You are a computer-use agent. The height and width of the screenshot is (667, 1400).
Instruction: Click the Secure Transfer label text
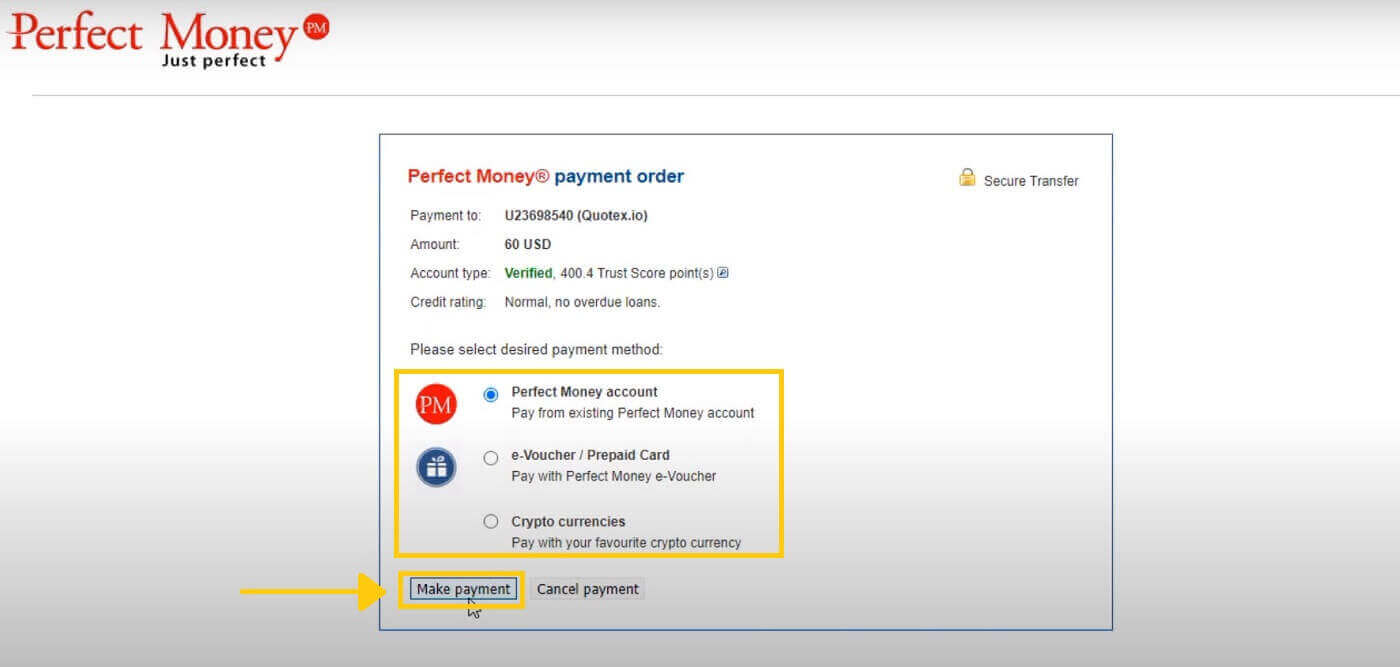click(1033, 181)
